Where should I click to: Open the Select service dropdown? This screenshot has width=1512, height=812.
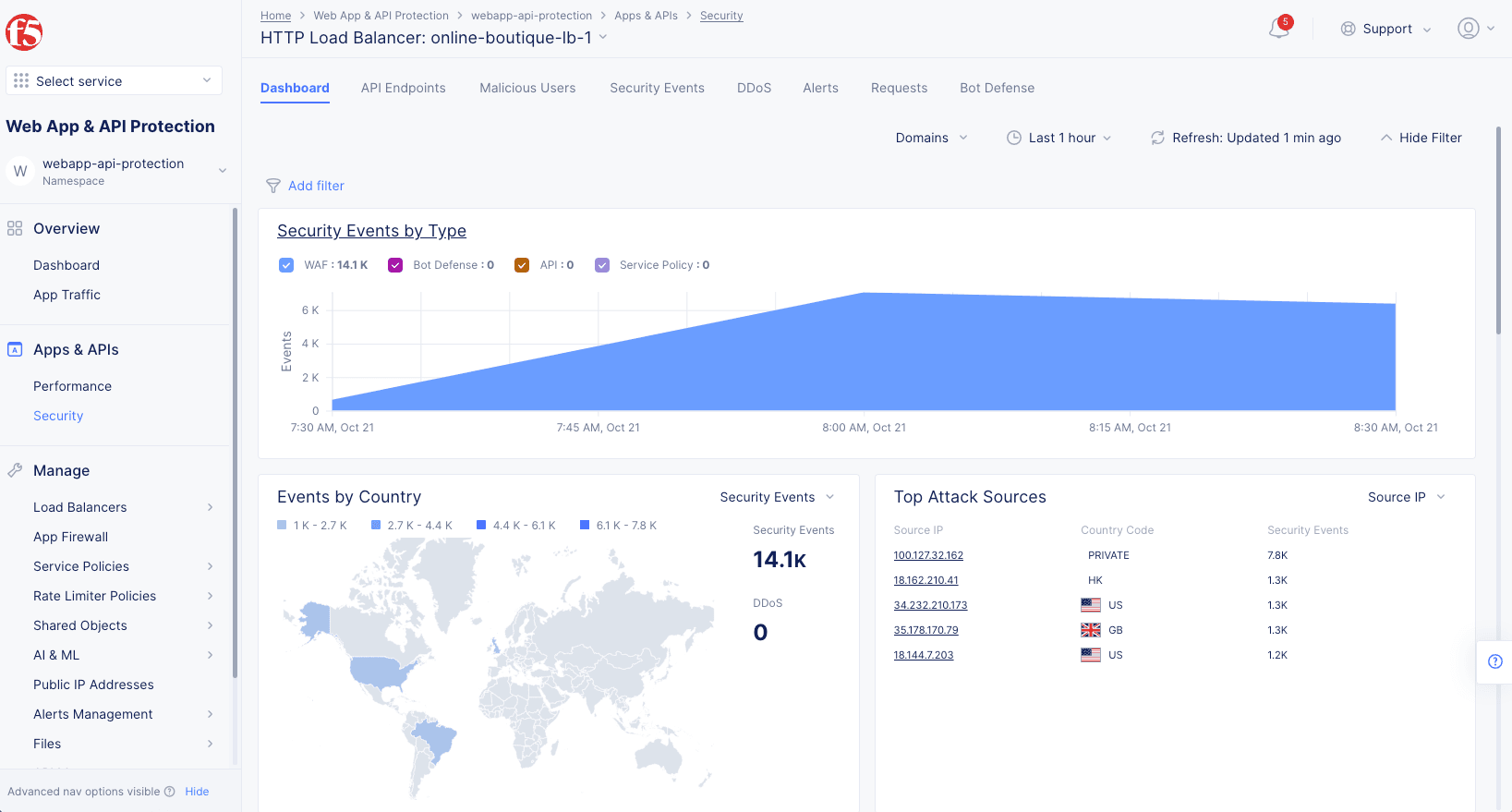click(114, 81)
